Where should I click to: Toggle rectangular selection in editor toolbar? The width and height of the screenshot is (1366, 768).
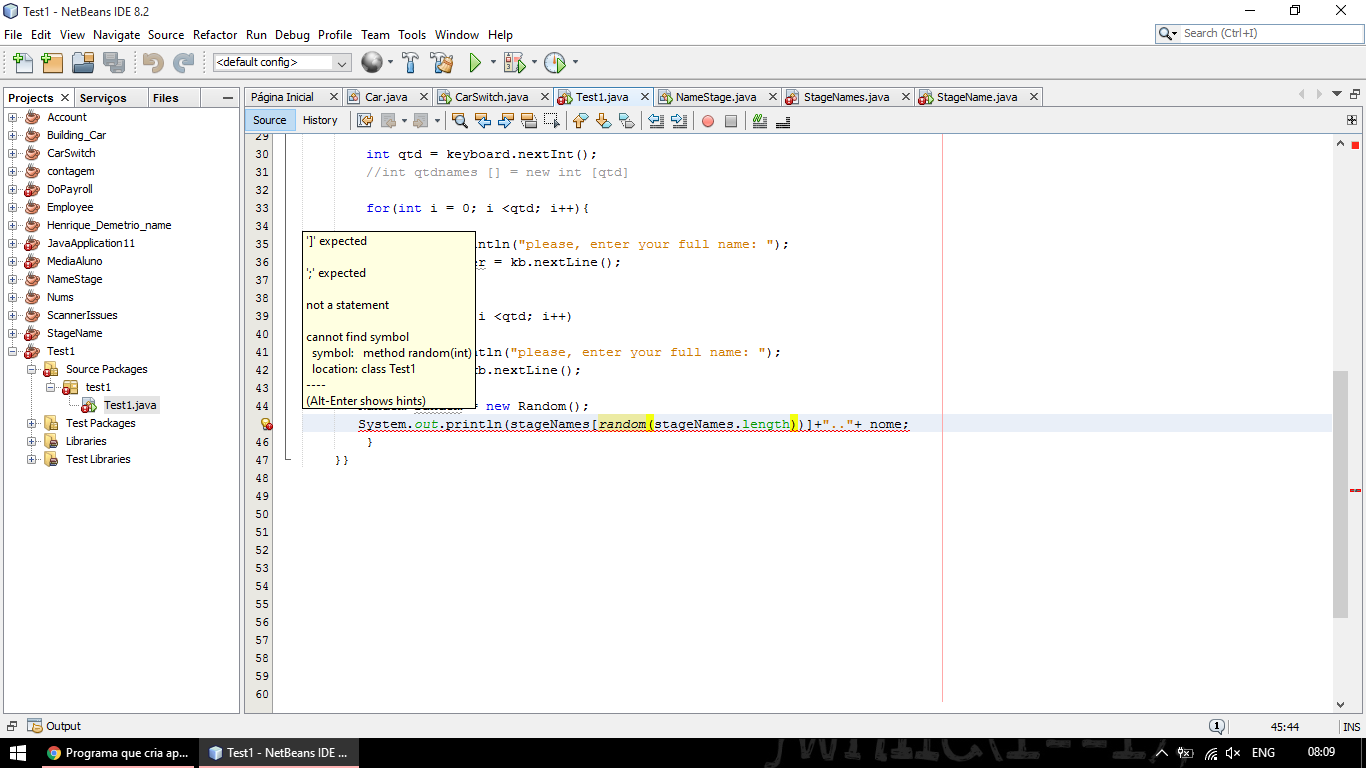pos(551,121)
